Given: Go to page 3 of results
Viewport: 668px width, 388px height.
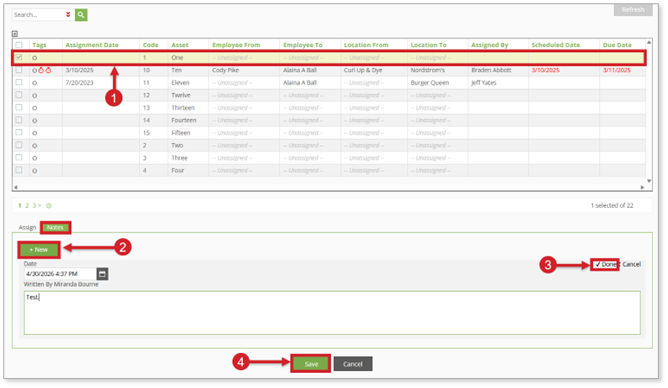Looking at the screenshot, I should [x=34, y=206].
